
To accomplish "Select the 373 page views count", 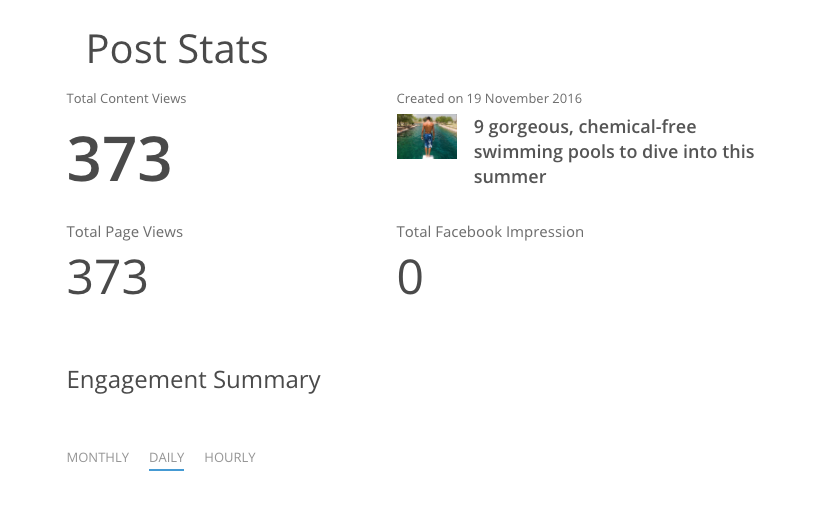I will [x=107, y=277].
